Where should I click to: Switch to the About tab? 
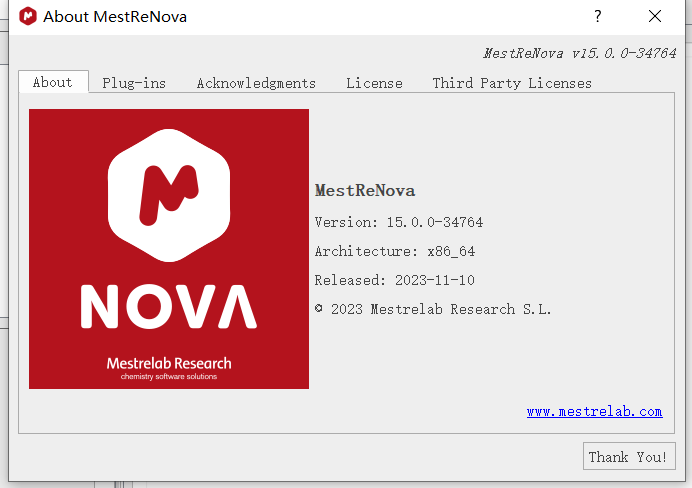[x=53, y=82]
